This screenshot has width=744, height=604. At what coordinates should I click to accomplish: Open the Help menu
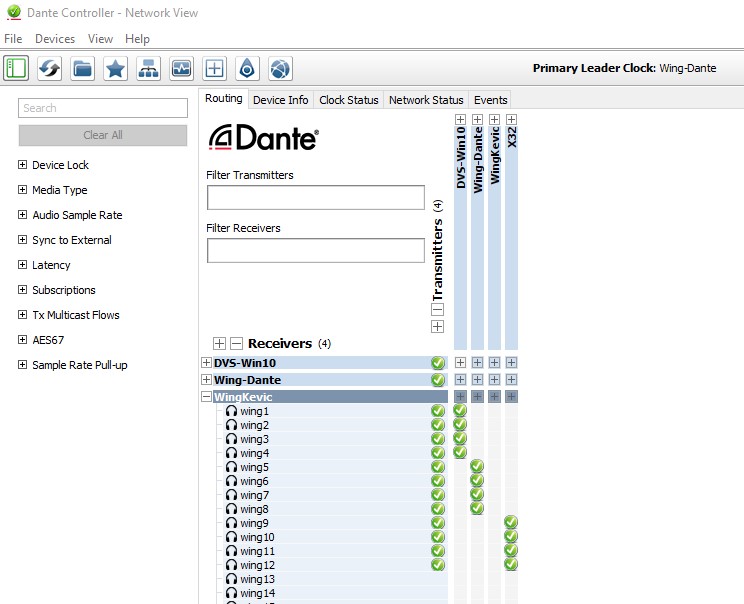point(138,39)
